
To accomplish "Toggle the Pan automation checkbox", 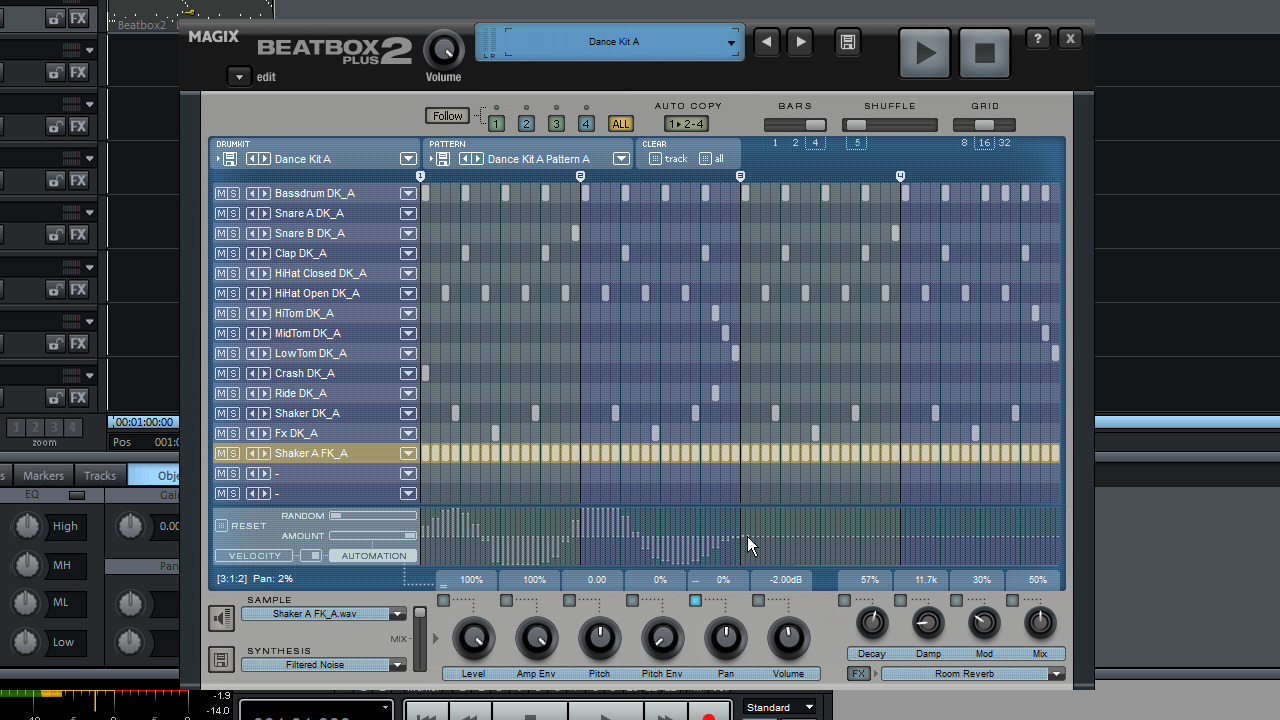I will 695,601.
